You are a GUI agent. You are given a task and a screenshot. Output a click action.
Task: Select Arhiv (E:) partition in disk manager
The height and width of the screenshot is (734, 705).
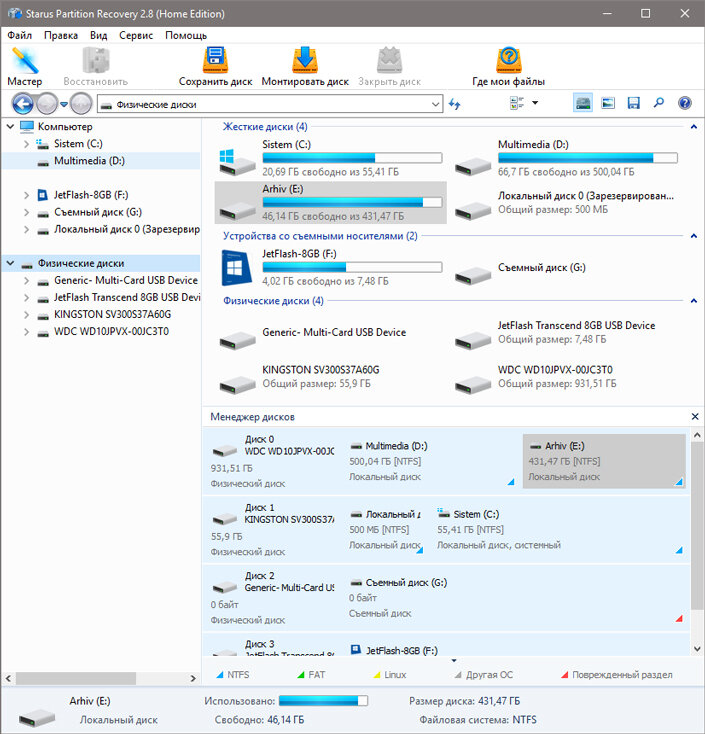pos(604,461)
